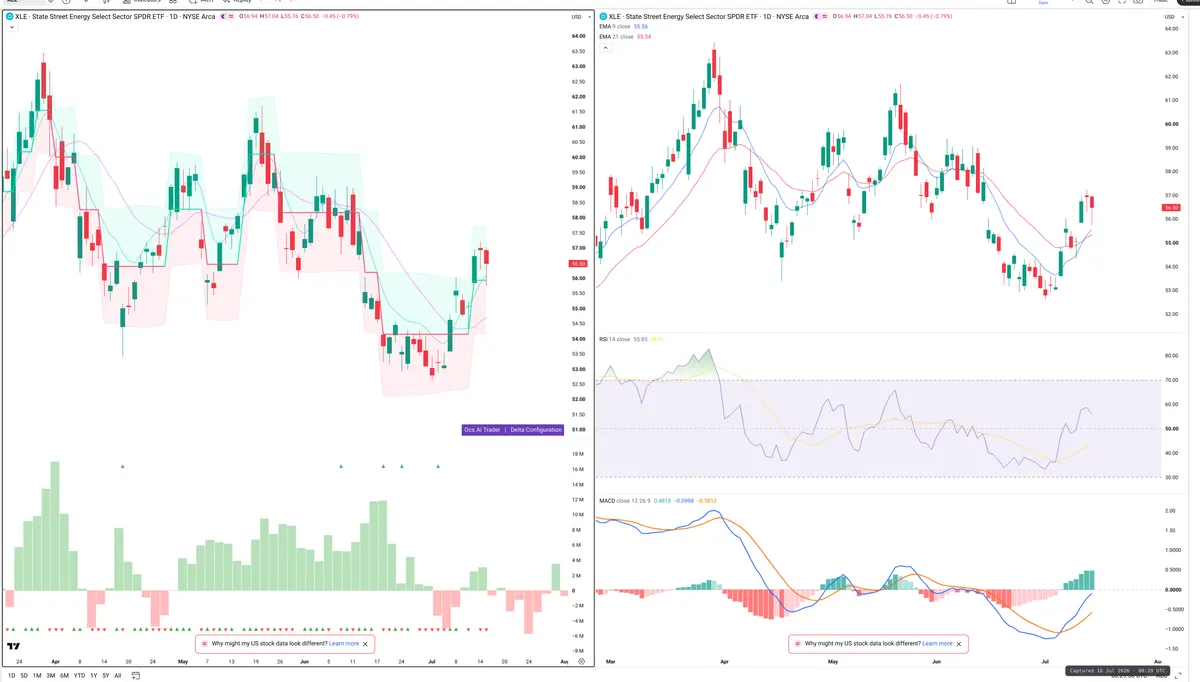The width and height of the screenshot is (1200, 682).
Task: Click the May label on left time axis
Action: [x=182, y=661]
